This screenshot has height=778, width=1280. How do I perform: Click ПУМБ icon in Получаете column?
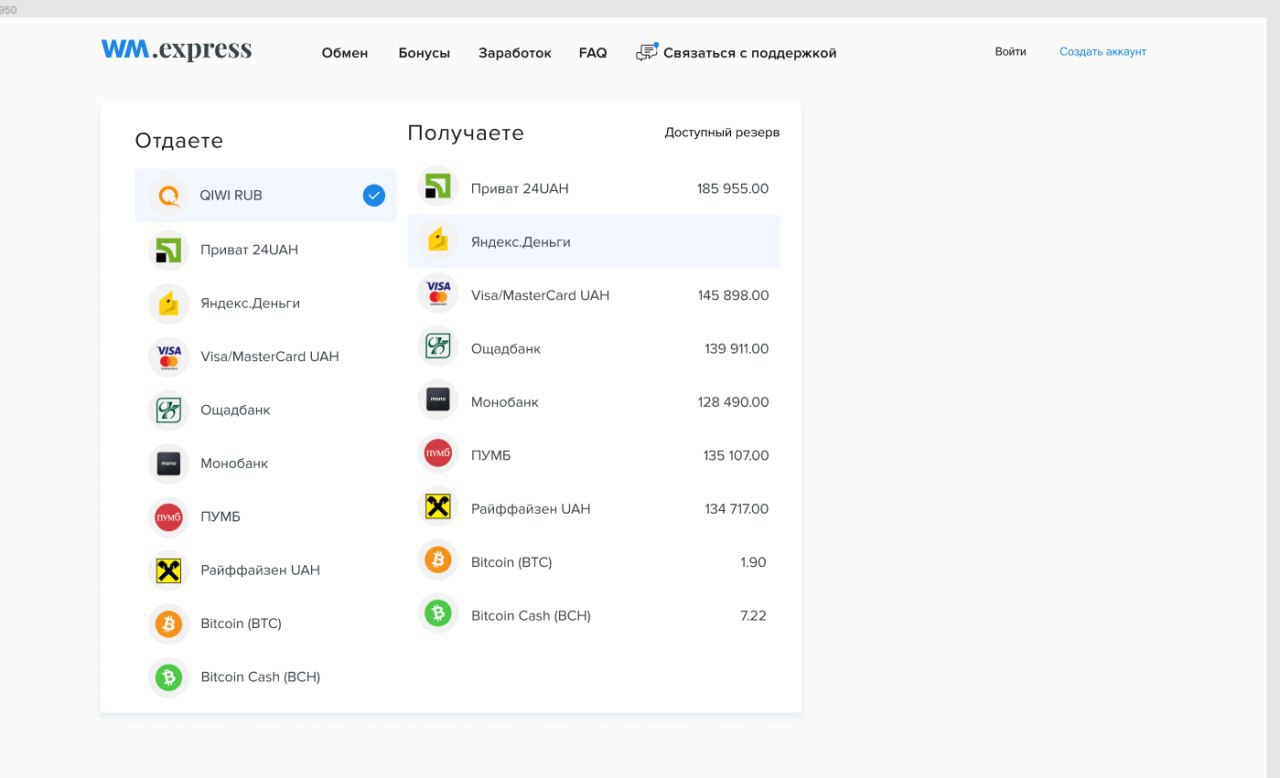tap(438, 455)
